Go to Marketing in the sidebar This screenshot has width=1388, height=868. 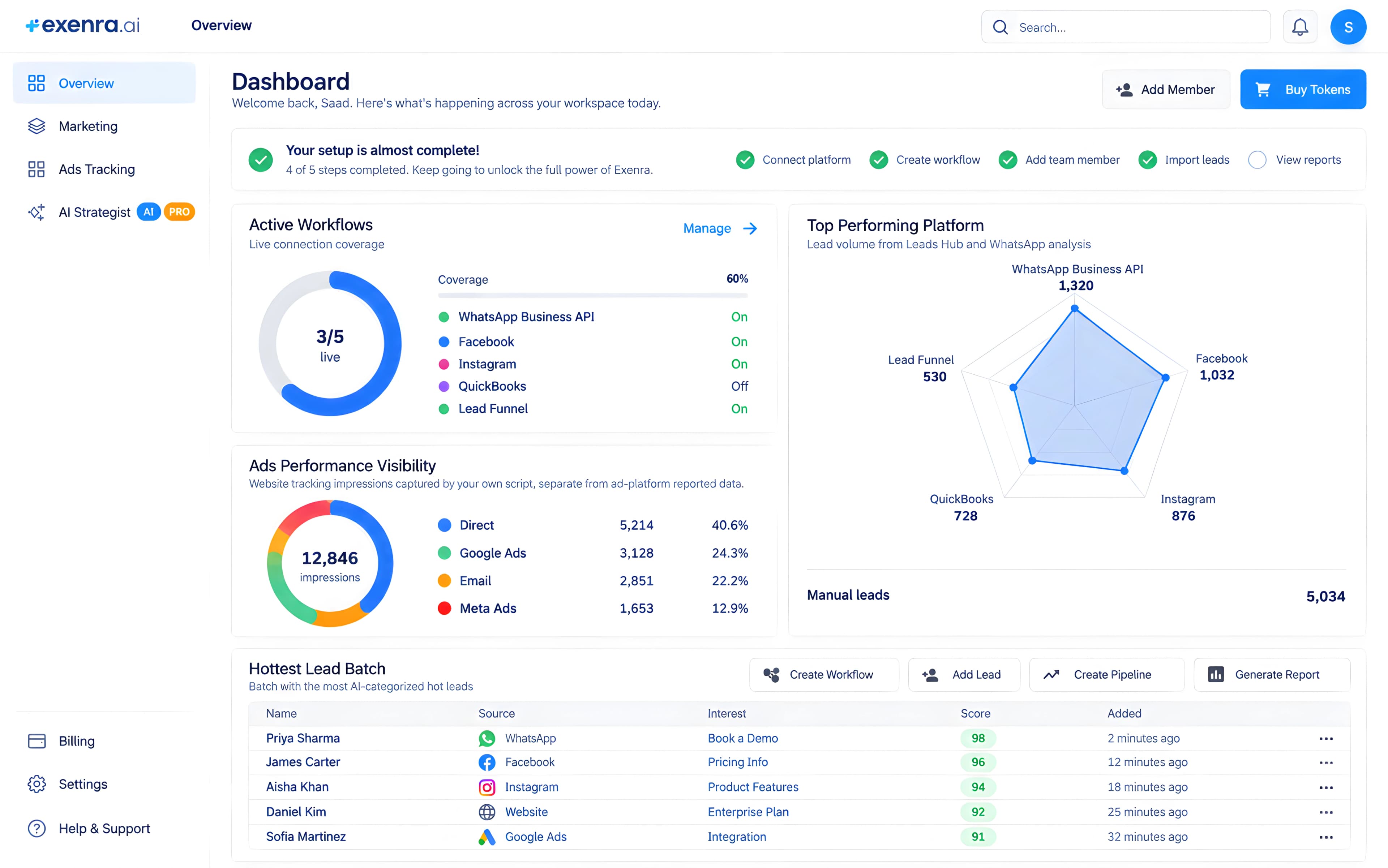[104, 126]
